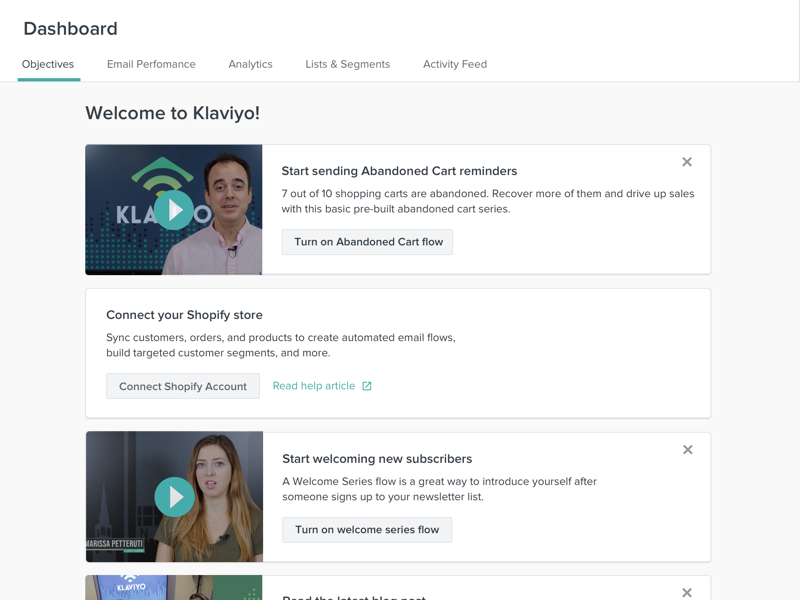Click the blog post video thumbnail
The width and height of the screenshot is (800, 600).
click(x=174, y=588)
